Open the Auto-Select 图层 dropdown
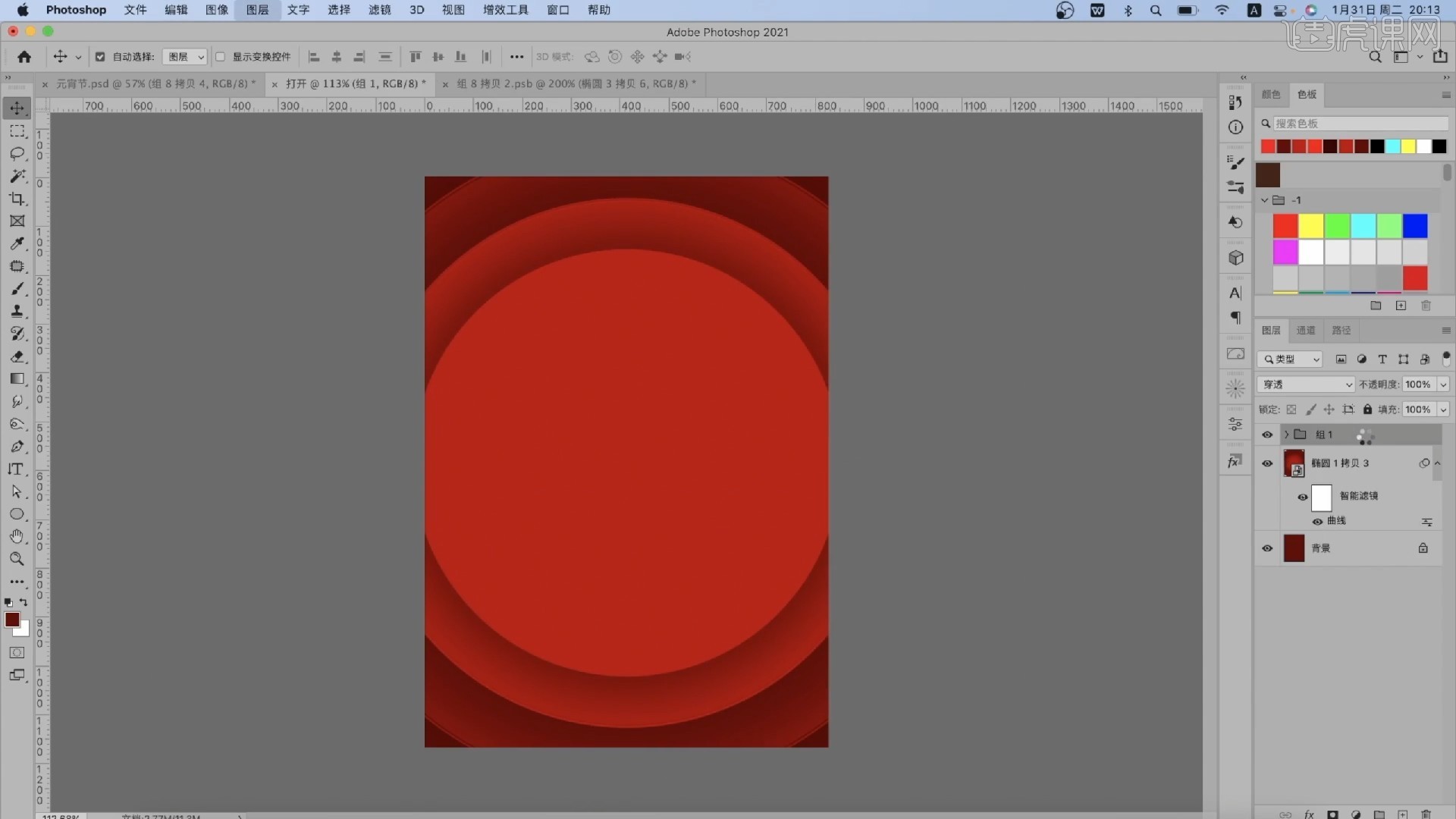 coord(185,57)
